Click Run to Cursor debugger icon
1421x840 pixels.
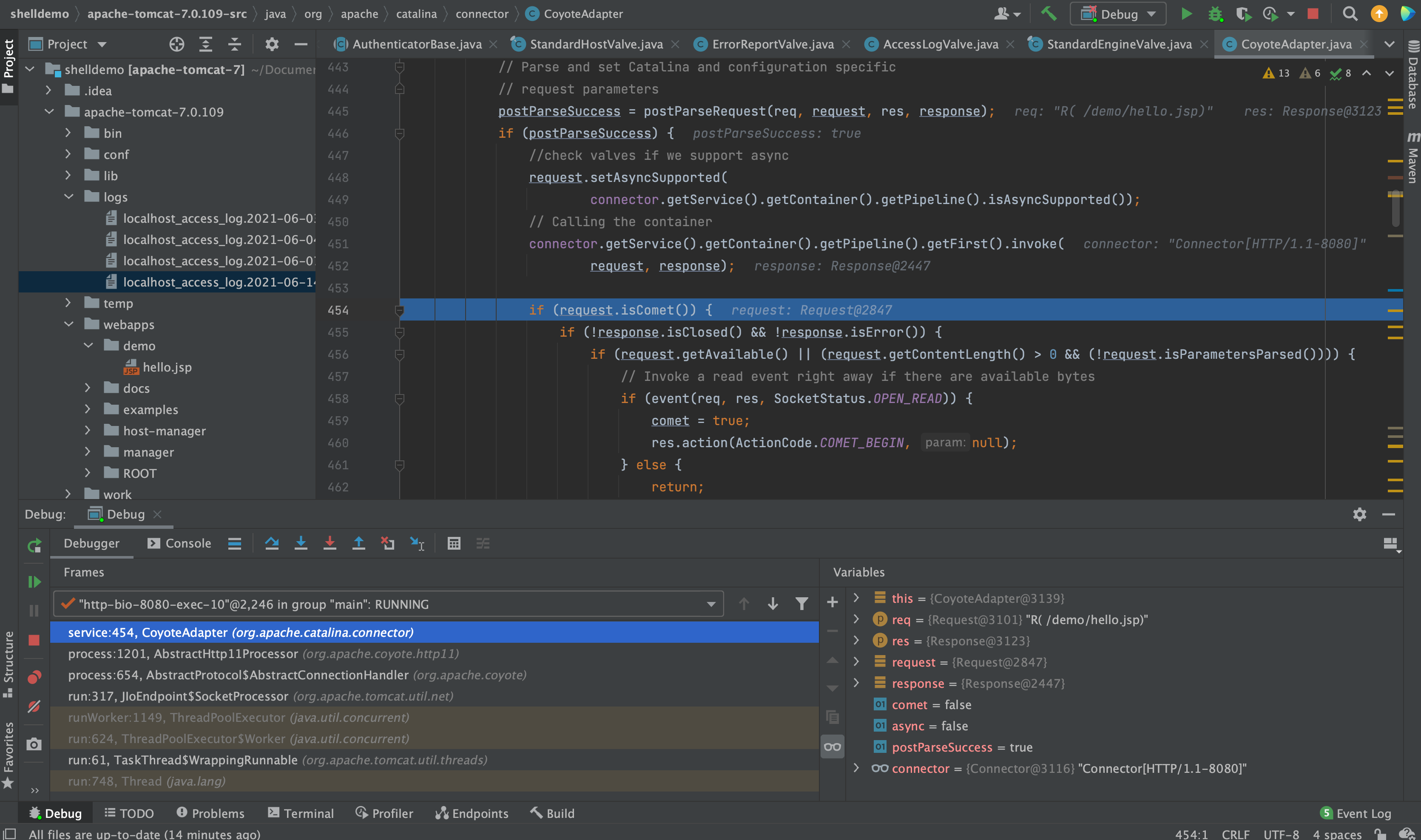pyautogui.click(x=417, y=543)
